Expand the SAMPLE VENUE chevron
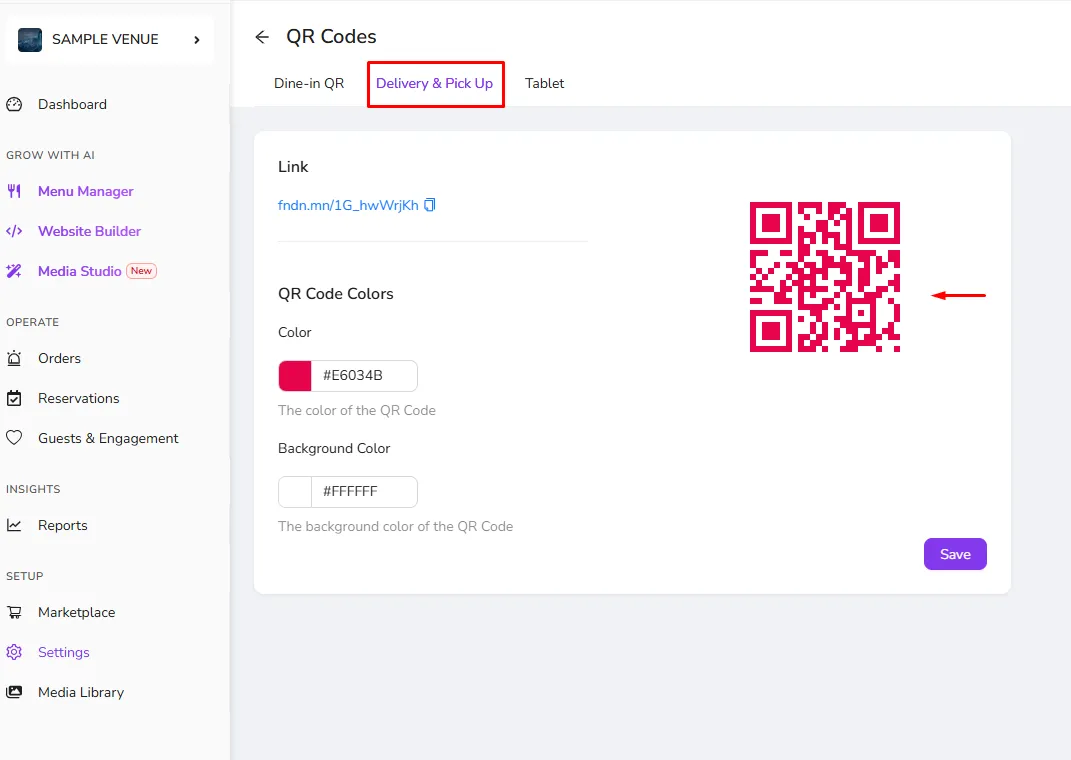1071x760 pixels. 197,40
